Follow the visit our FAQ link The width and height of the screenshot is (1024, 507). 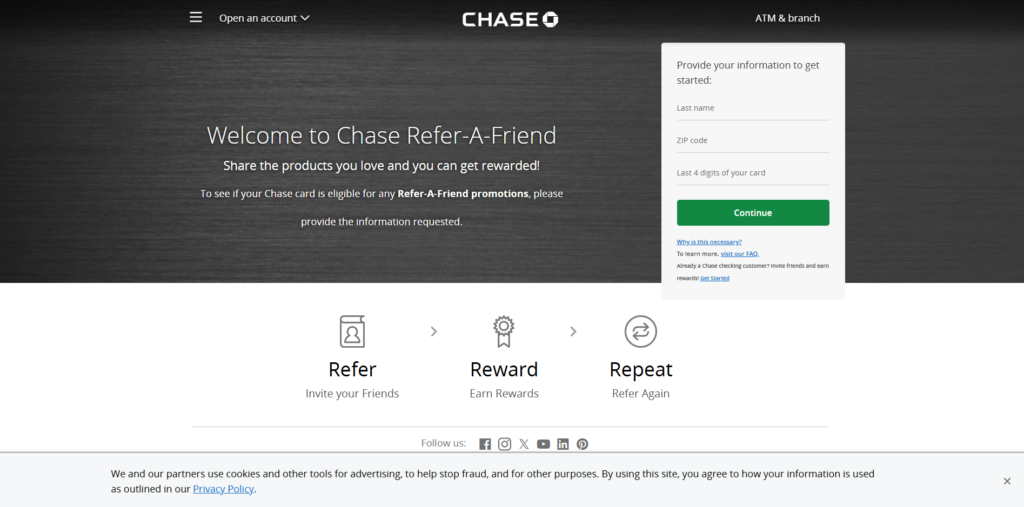tap(739, 254)
